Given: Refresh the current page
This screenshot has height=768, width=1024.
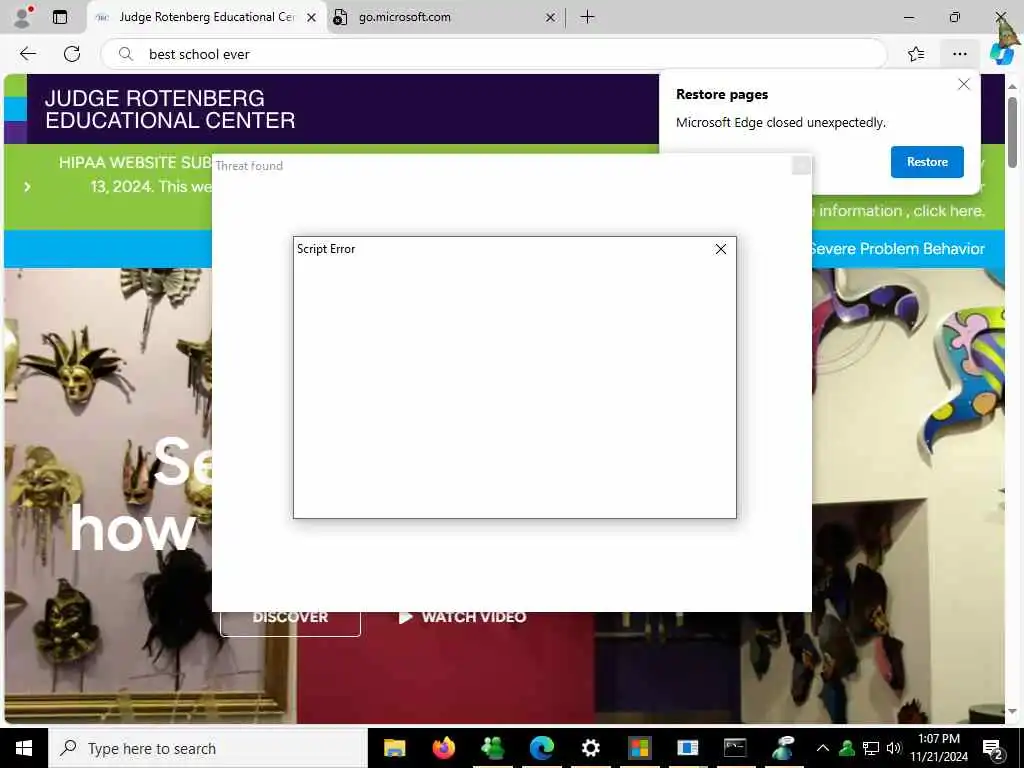Looking at the screenshot, I should pos(72,54).
